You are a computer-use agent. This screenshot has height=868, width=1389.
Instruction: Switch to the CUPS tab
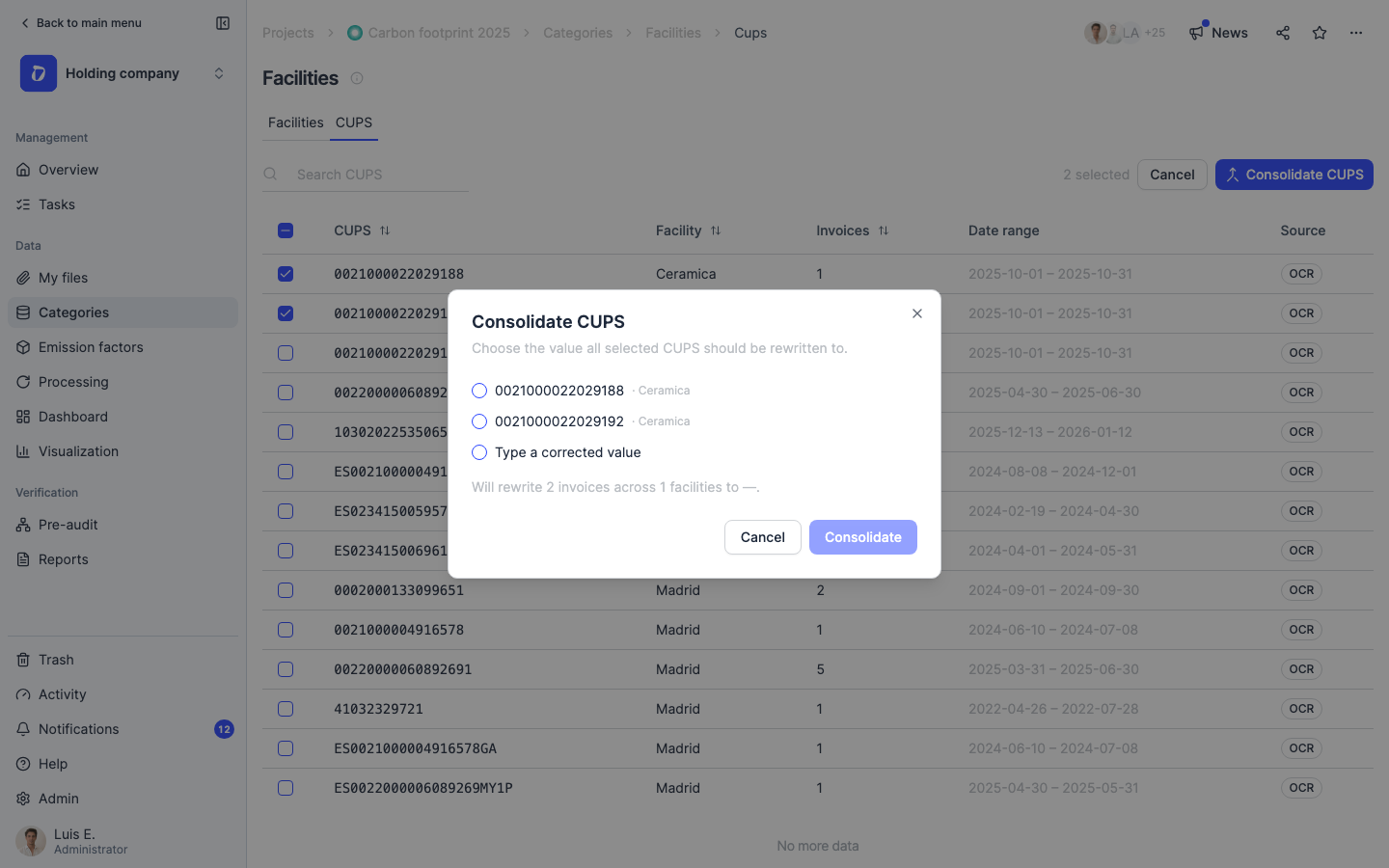(354, 122)
